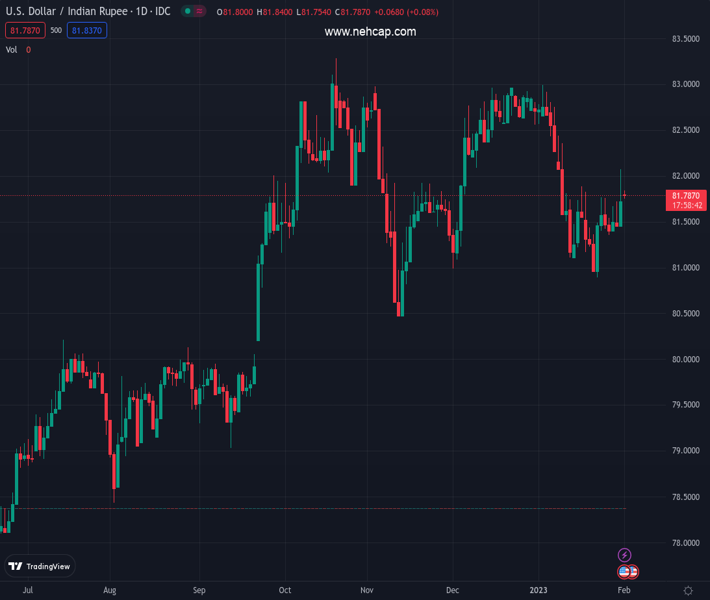Open the TradingView logo badge
This screenshot has height=600, width=710.
[40, 567]
